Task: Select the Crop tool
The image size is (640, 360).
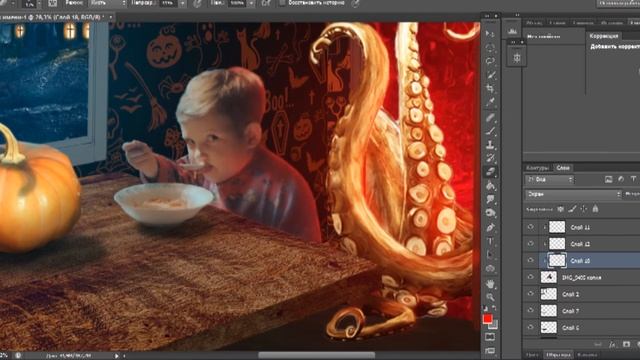Action: click(490, 89)
